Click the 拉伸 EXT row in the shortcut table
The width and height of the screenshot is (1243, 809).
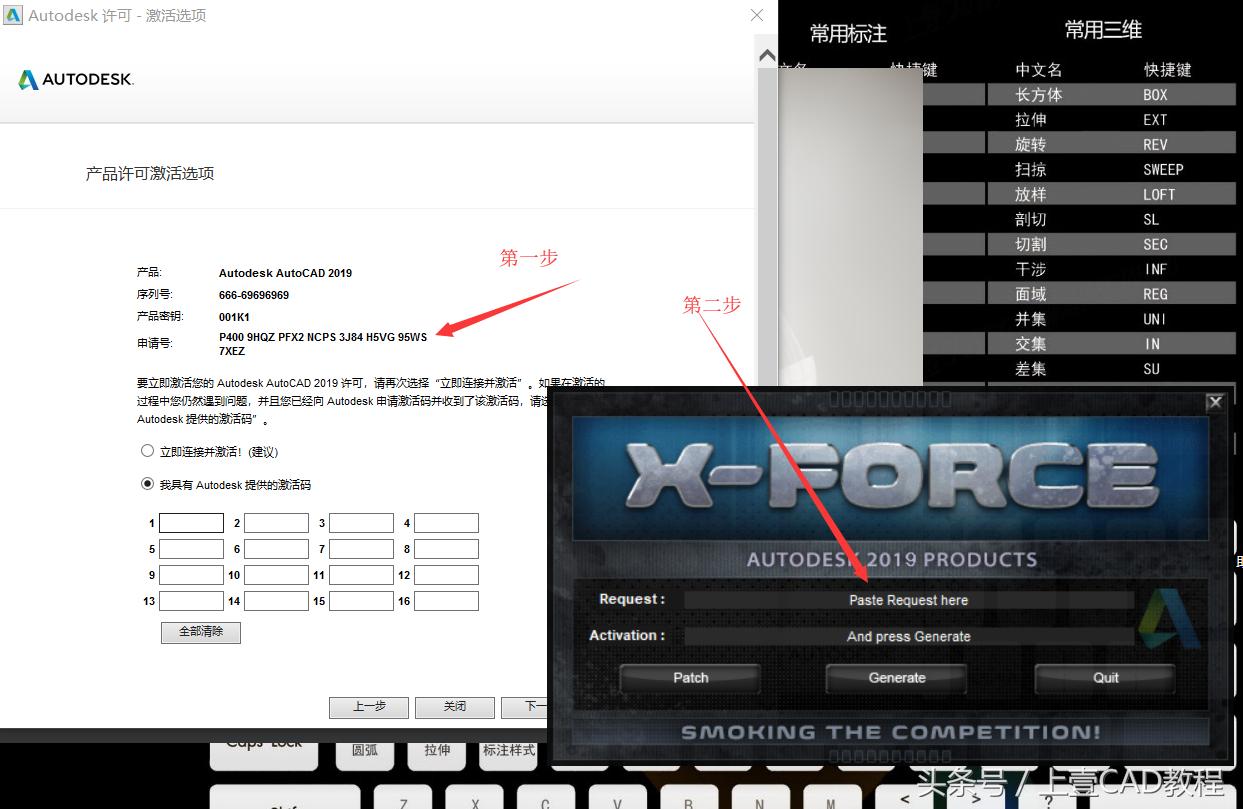coord(1112,119)
